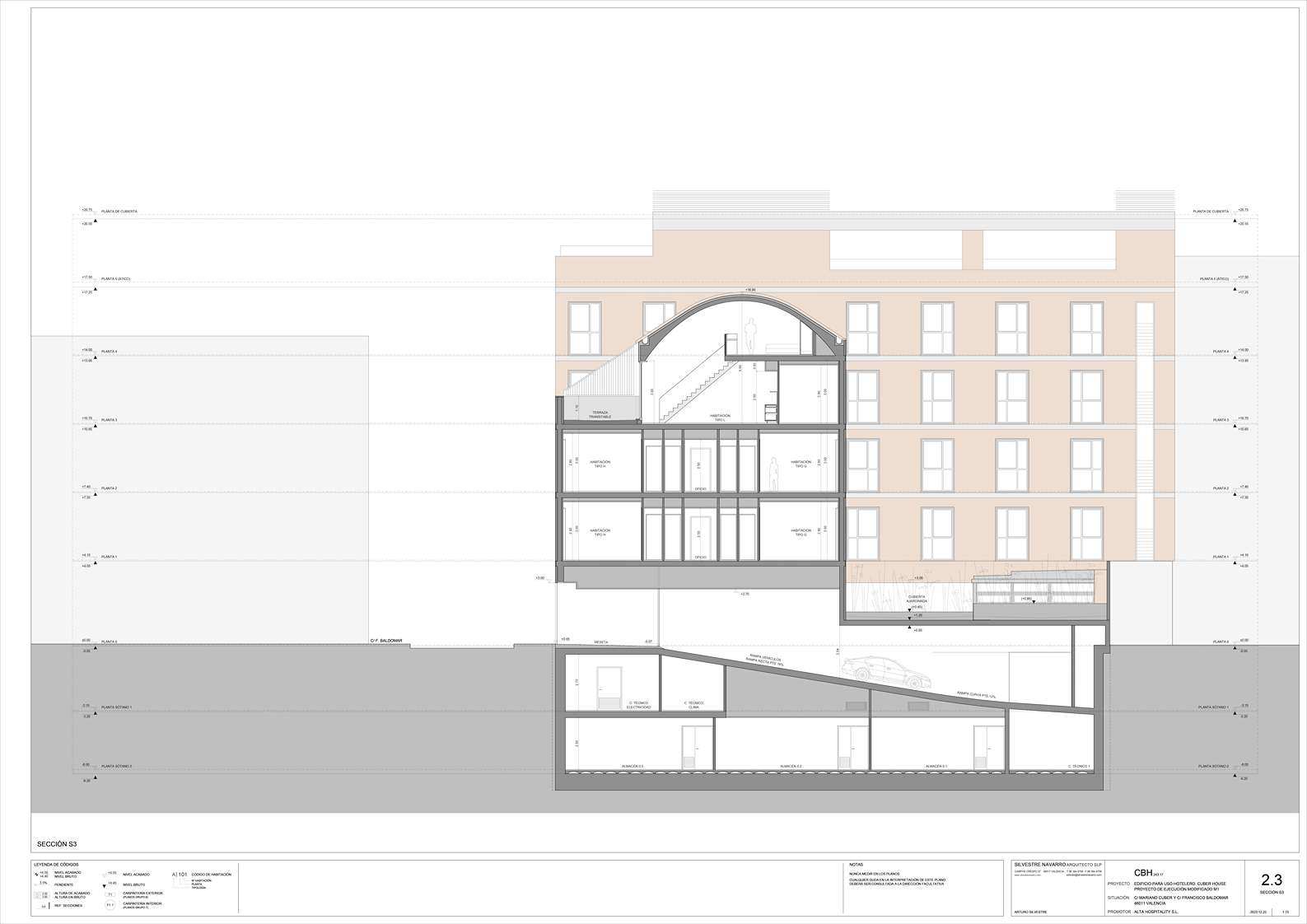The width and height of the screenshot is (1307, 924).
Task: Click the Planta de Cubierta label on left
Action: [x=119, y=212]
